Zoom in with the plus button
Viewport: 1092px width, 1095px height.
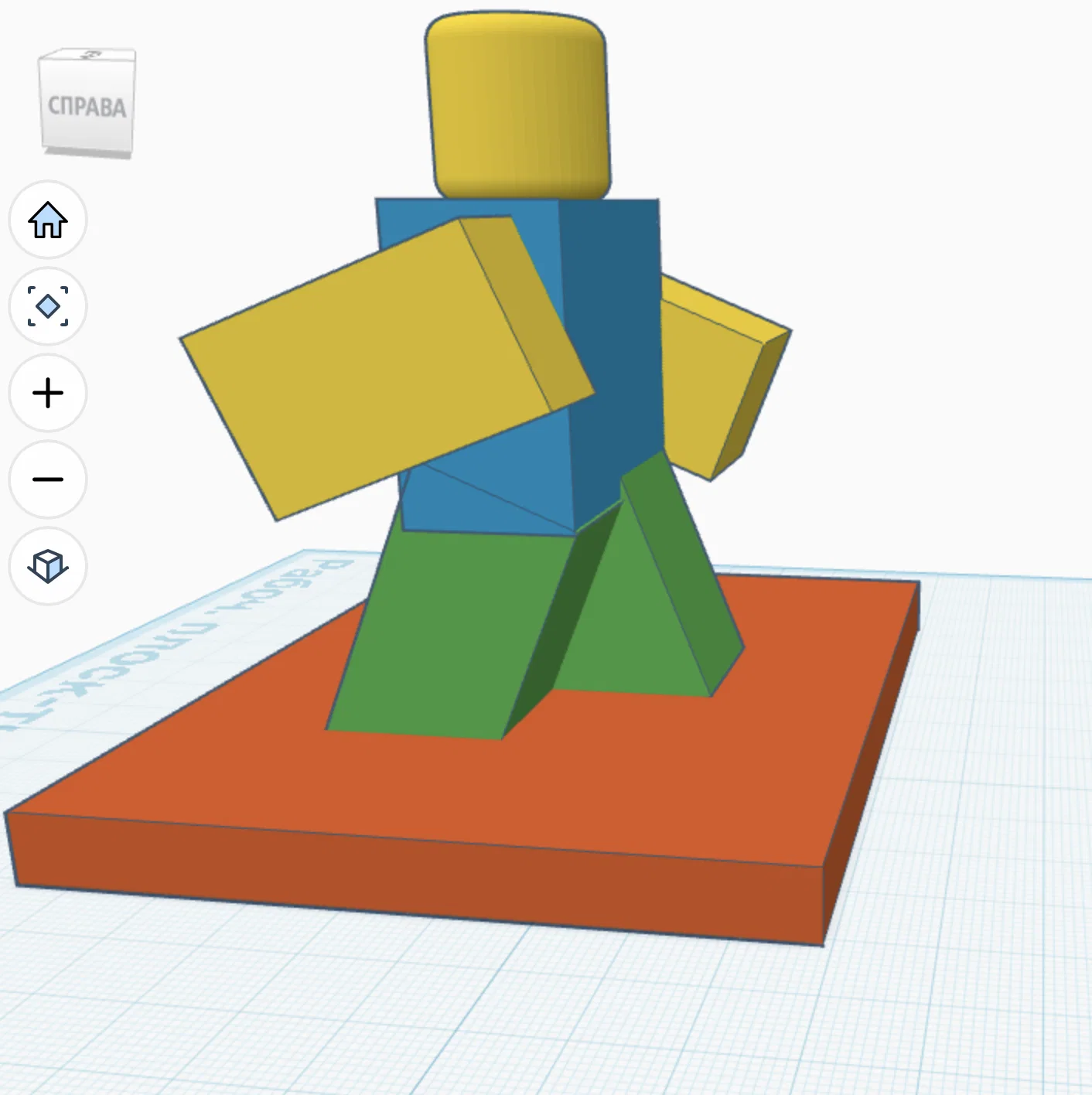point(48,393)
